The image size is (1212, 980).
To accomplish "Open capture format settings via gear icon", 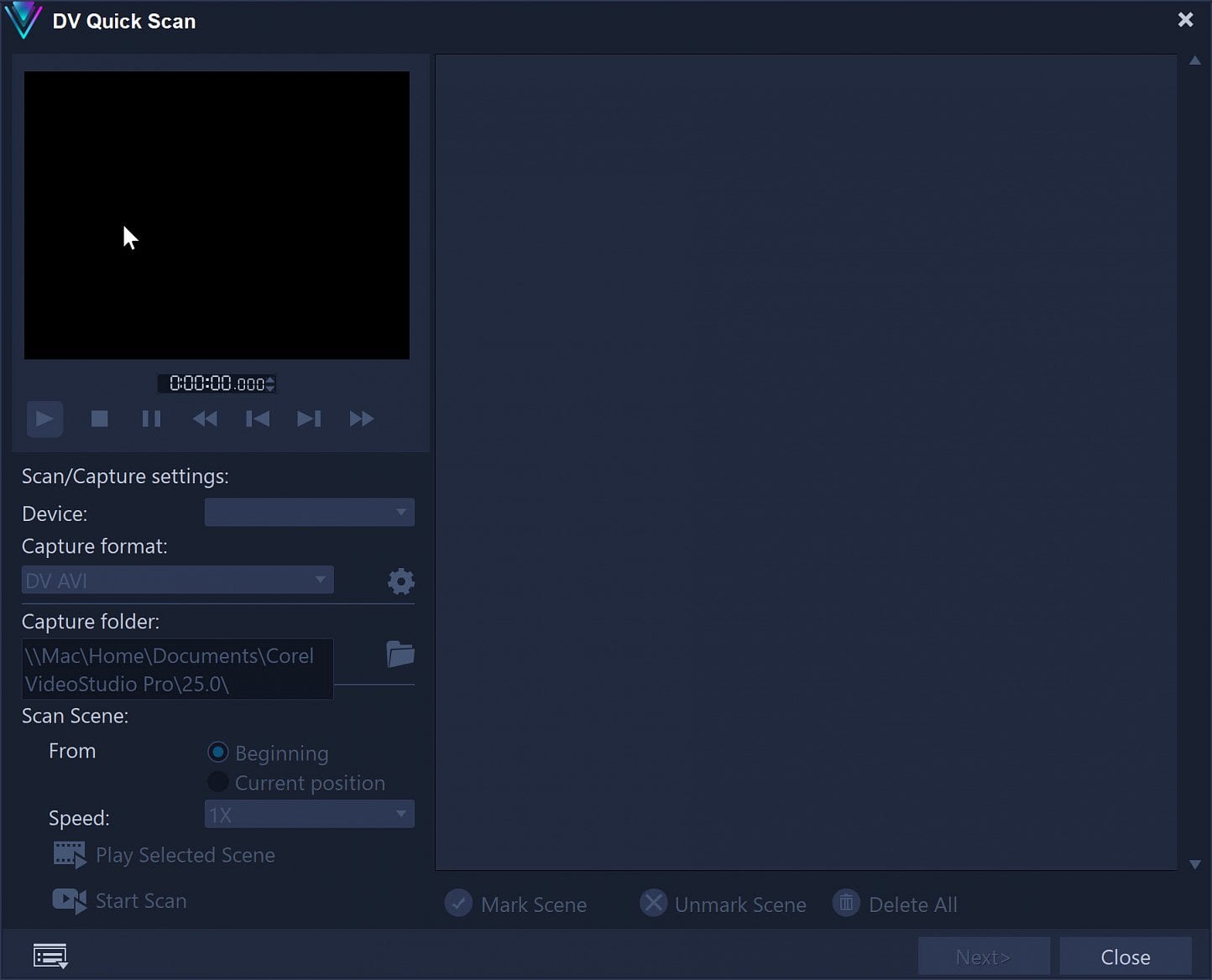I will point(401,581).
